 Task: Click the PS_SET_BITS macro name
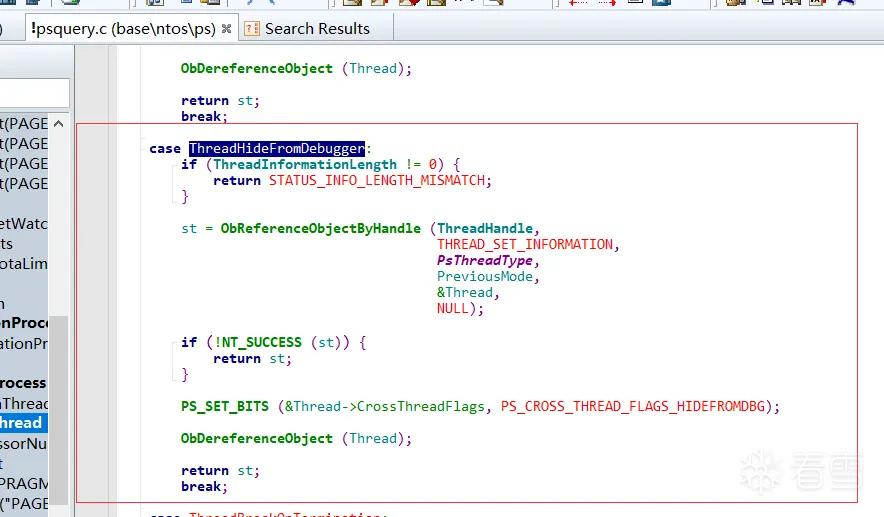pos(224,406)
